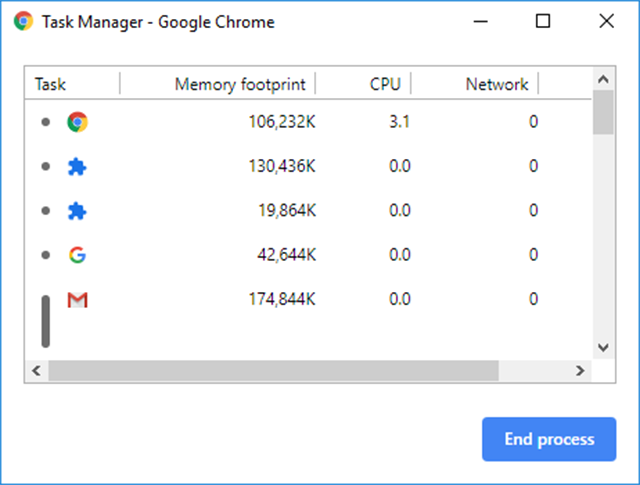Select the Gmail tab process icon

pos(77,300)
